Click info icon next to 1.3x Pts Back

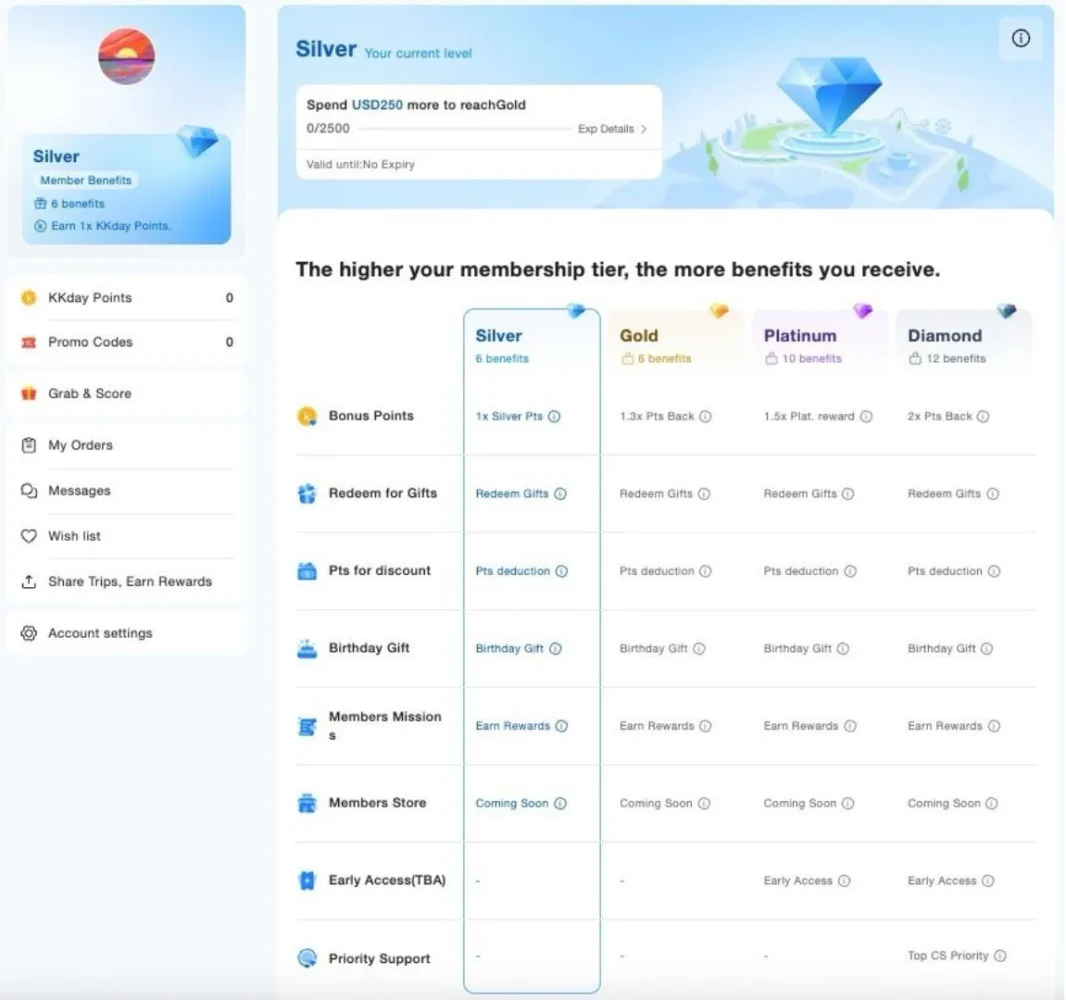pos(706,416)
